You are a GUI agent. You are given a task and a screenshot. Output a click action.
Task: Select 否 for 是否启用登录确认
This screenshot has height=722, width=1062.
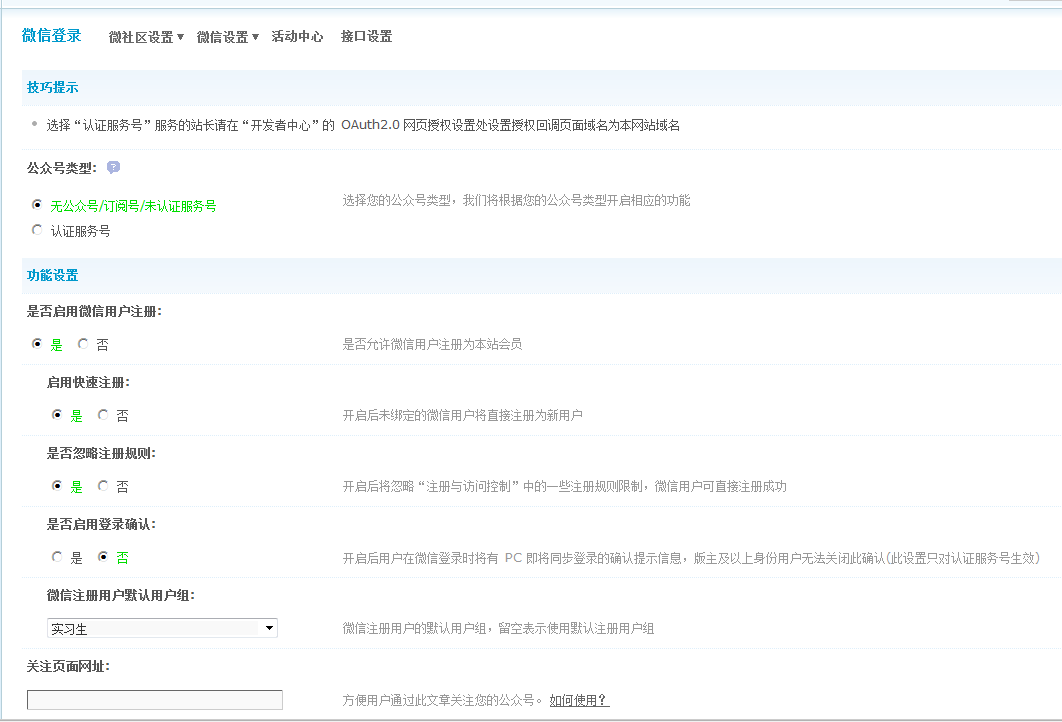click(103, 557)
